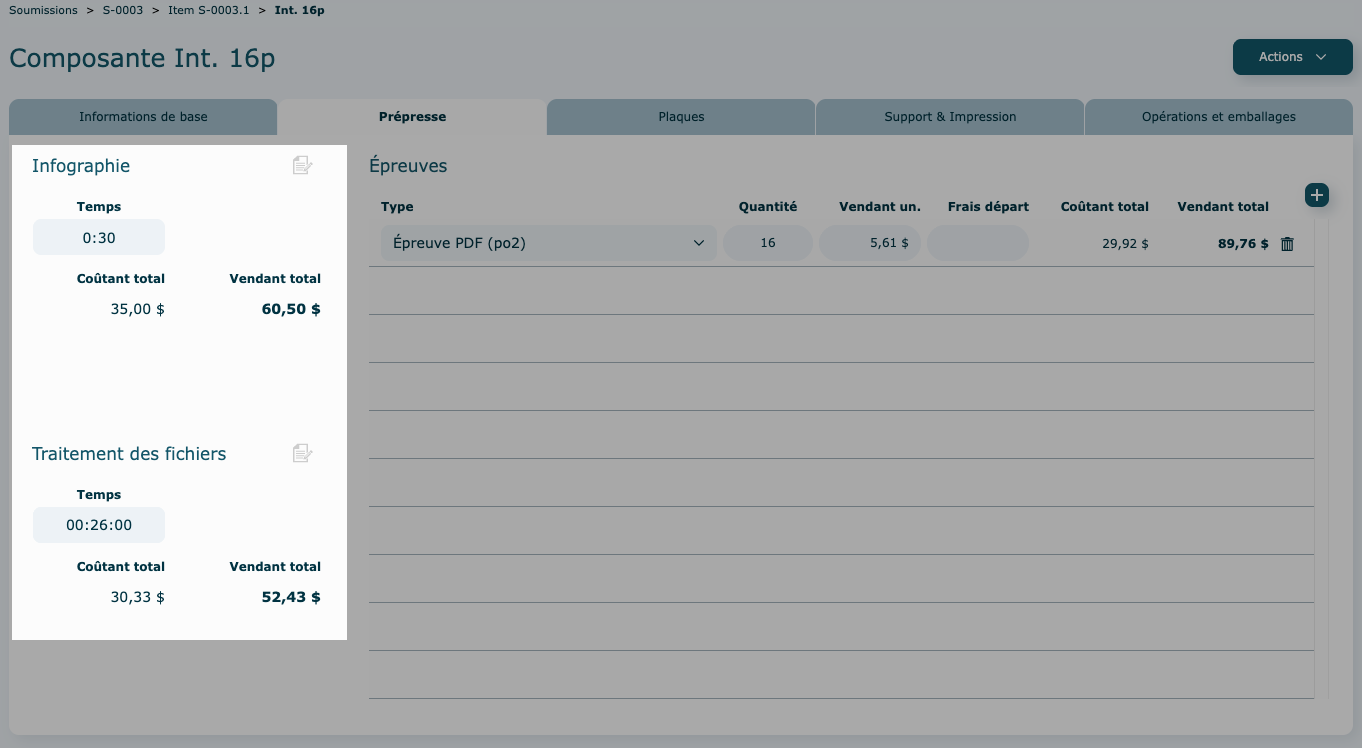Switch to the Informations de base tab
The width and height of the screenshot is (1362, 748).
point(143,117)
